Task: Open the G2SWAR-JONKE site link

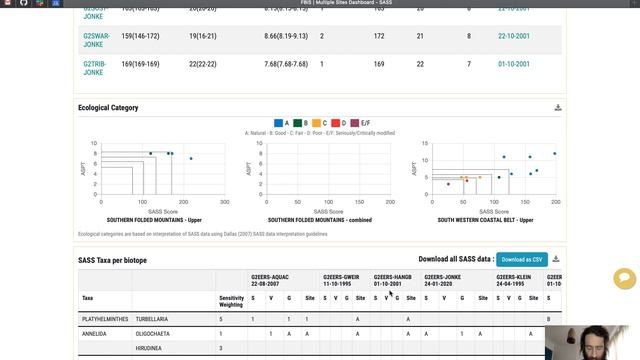Action: click(96, 40)
